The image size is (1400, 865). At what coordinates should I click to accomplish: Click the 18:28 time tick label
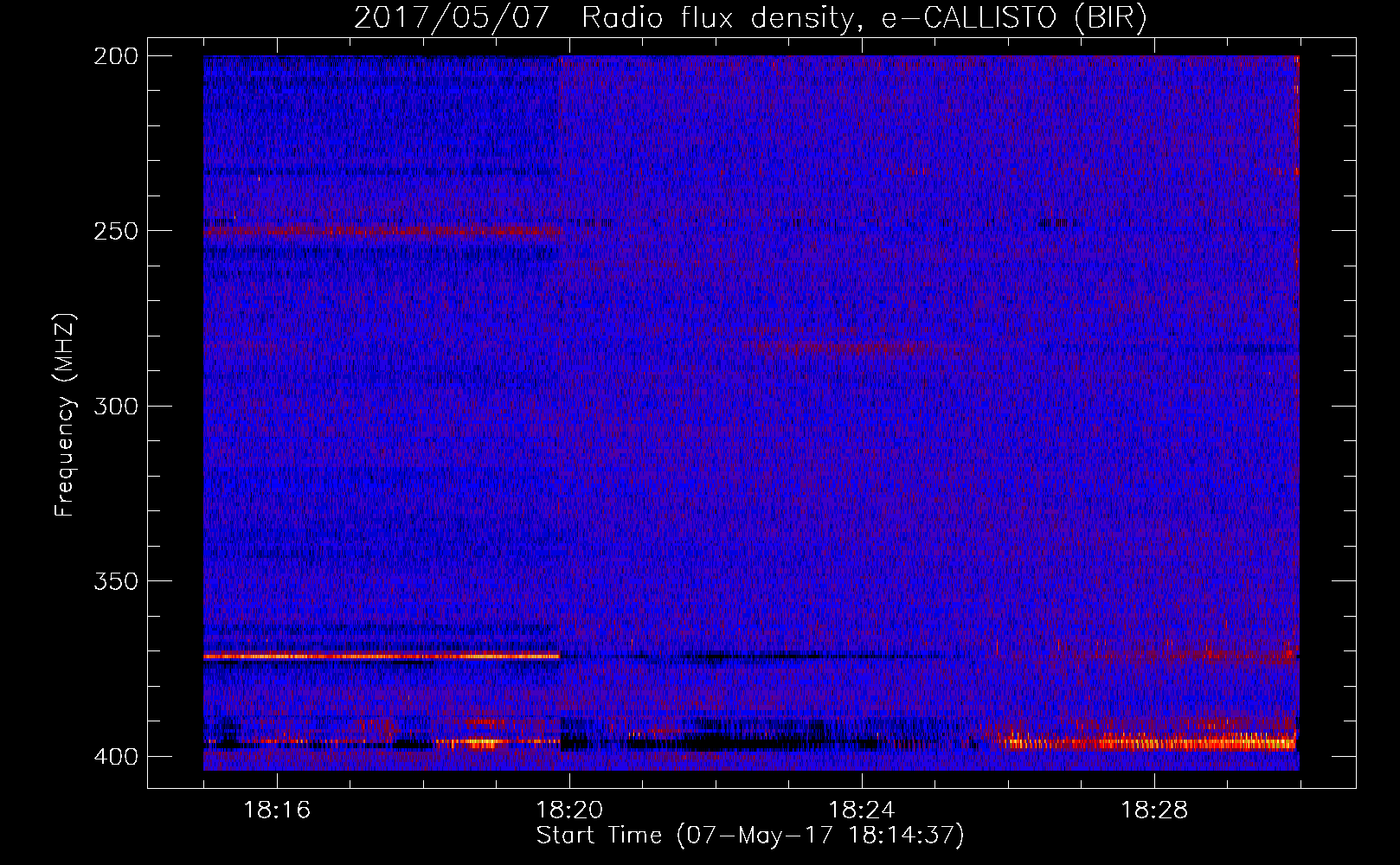click(x=1154, y=811)
